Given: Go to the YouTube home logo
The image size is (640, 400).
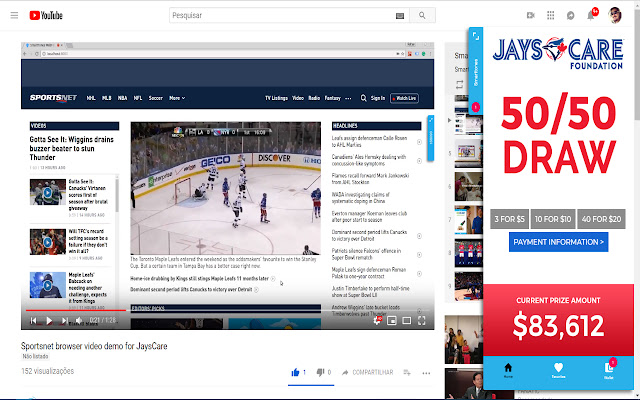Looking at the screenshot, I should [x=46, y=16].
